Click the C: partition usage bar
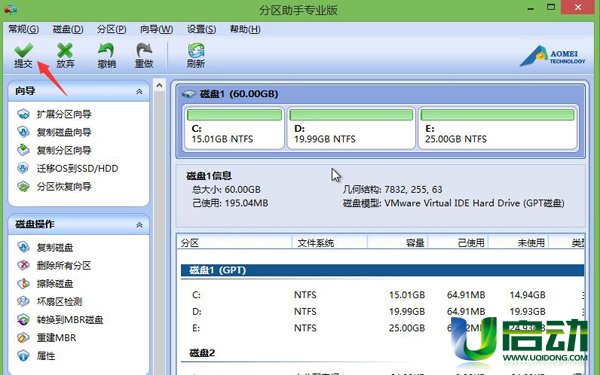This screenshot has height=375, width=600. 234,114
